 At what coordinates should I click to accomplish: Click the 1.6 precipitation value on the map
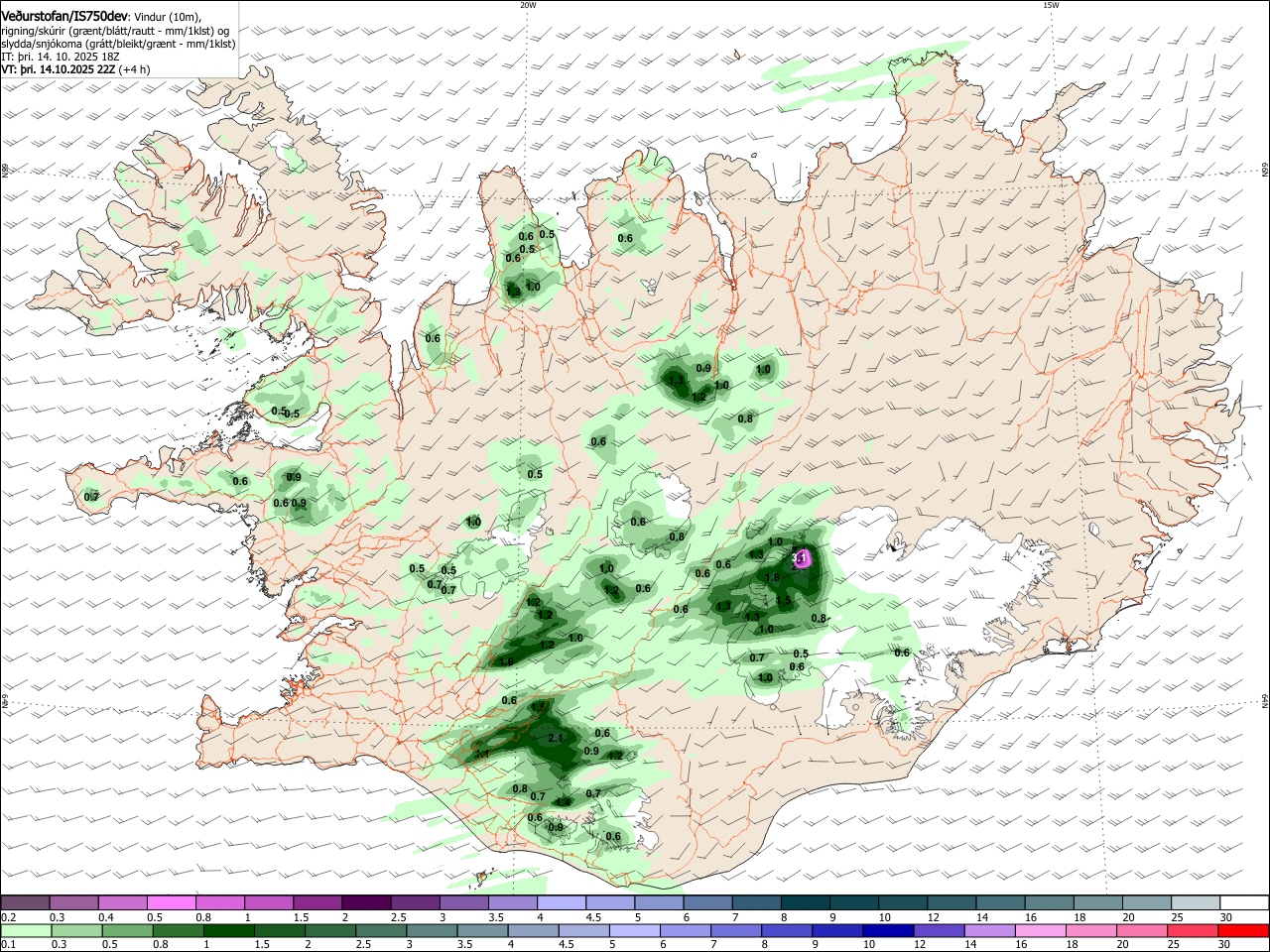coord(505,661)
